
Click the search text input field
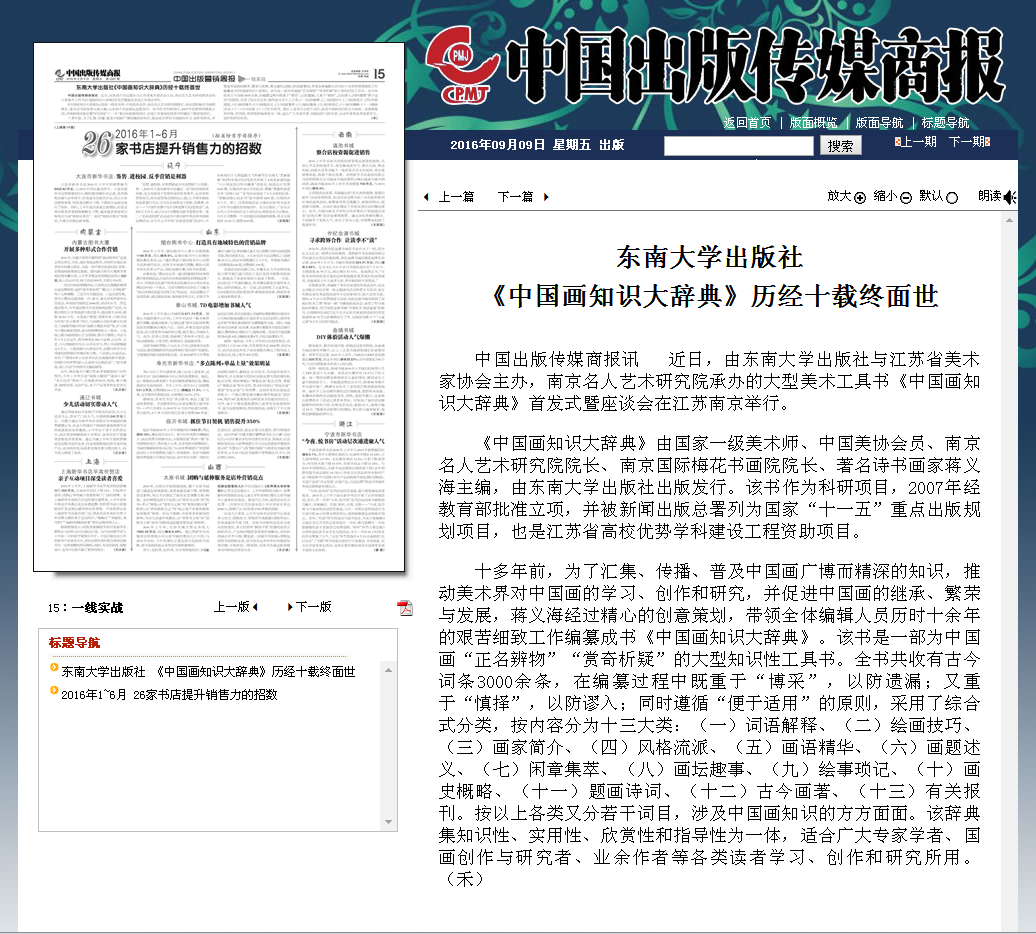(738, 146)
